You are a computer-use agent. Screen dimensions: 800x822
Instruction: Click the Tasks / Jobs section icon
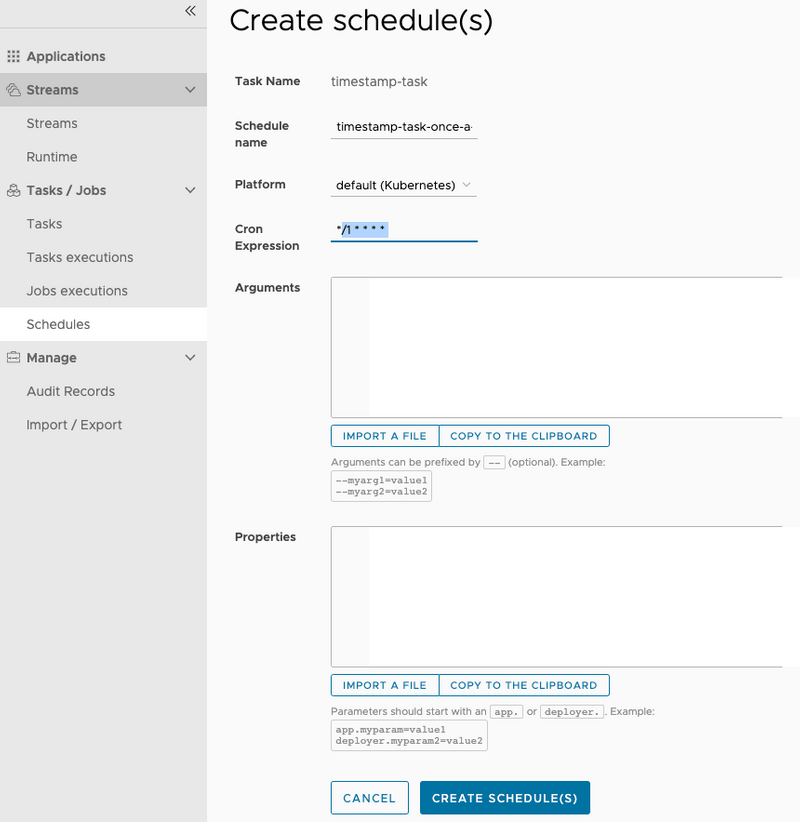(12, 190)
